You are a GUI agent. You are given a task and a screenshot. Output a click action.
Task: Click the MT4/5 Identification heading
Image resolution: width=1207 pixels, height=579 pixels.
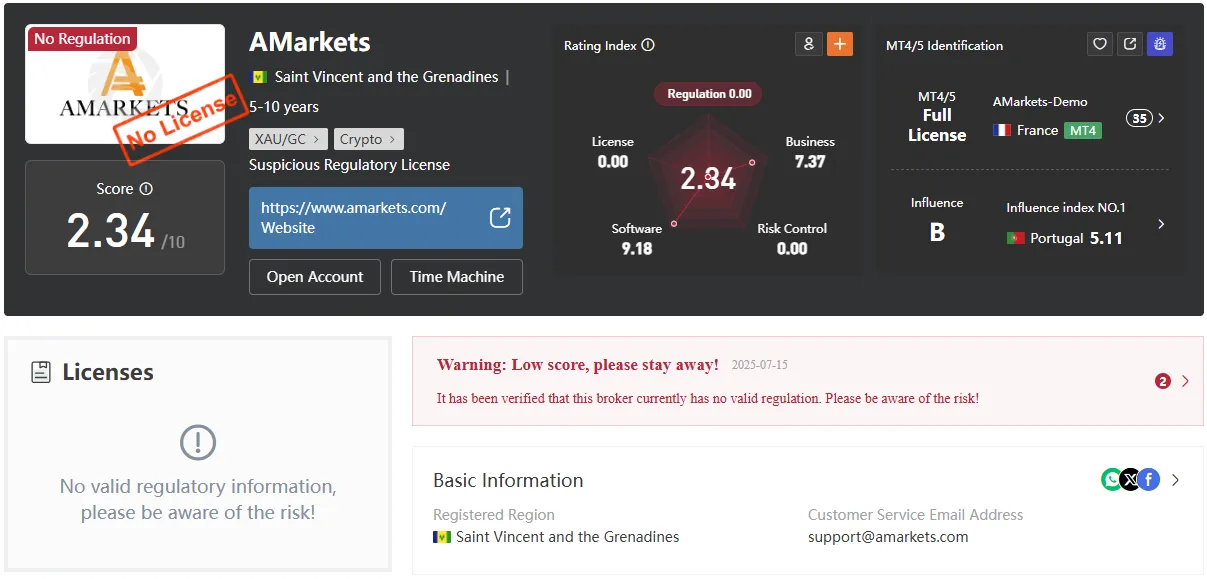tap(944, 45)
